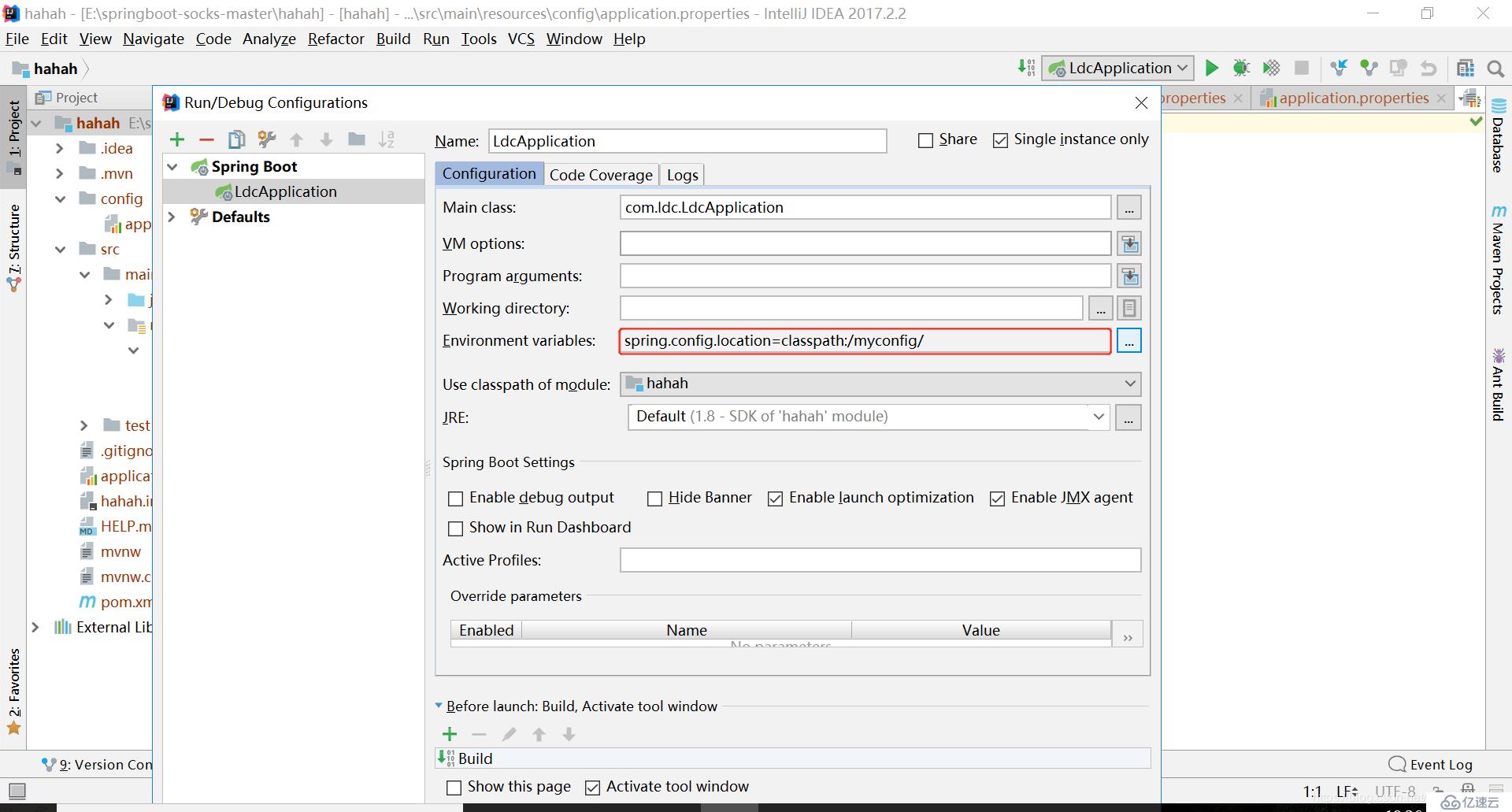Expand External Libraries node
The height and width of the screenshot is (812, 1512).
(35, 628)
